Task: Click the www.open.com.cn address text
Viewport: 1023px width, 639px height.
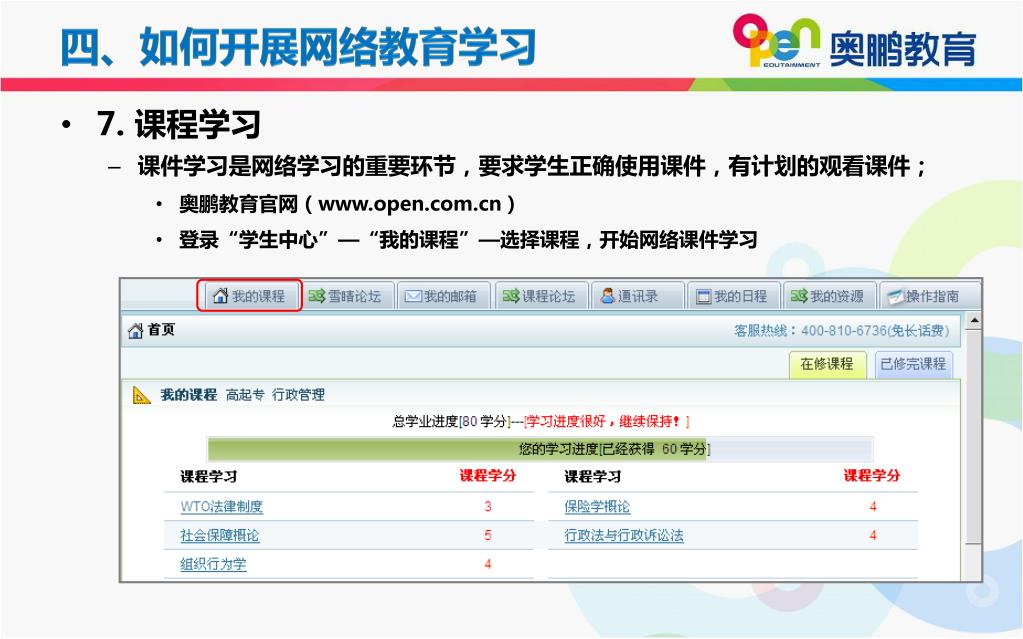Action: click(x=410, y=204)
